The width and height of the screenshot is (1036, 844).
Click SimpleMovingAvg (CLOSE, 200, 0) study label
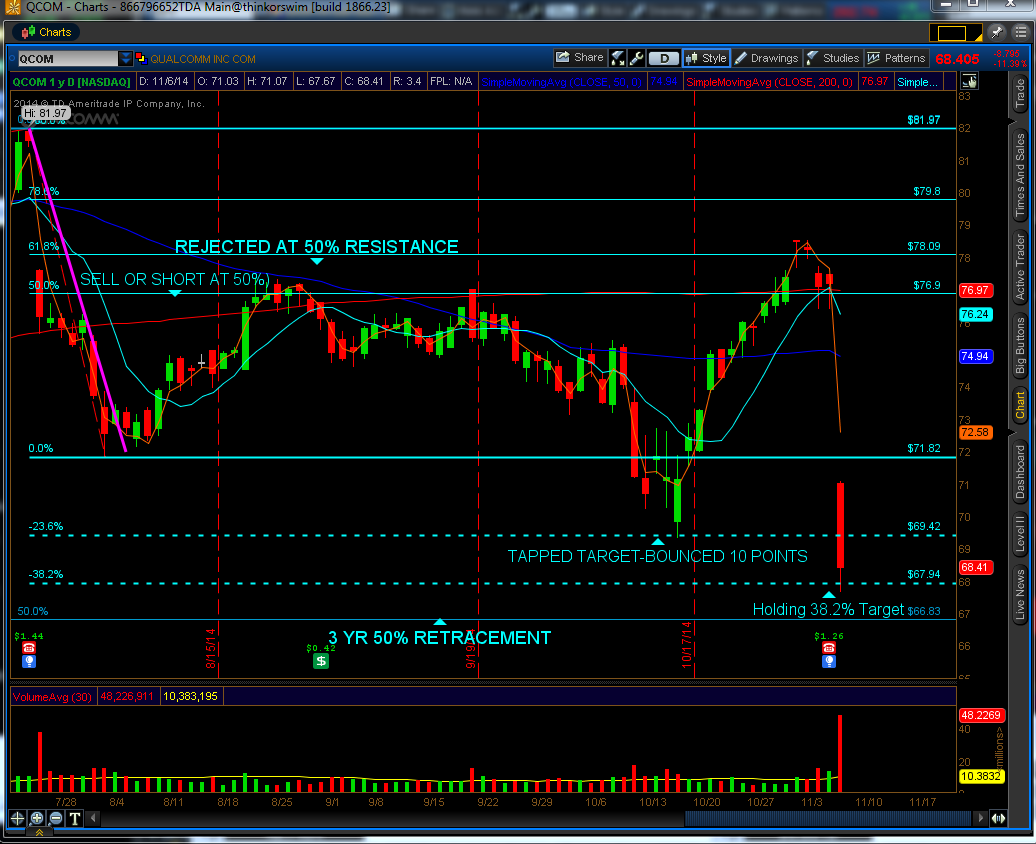click(770, 82)
